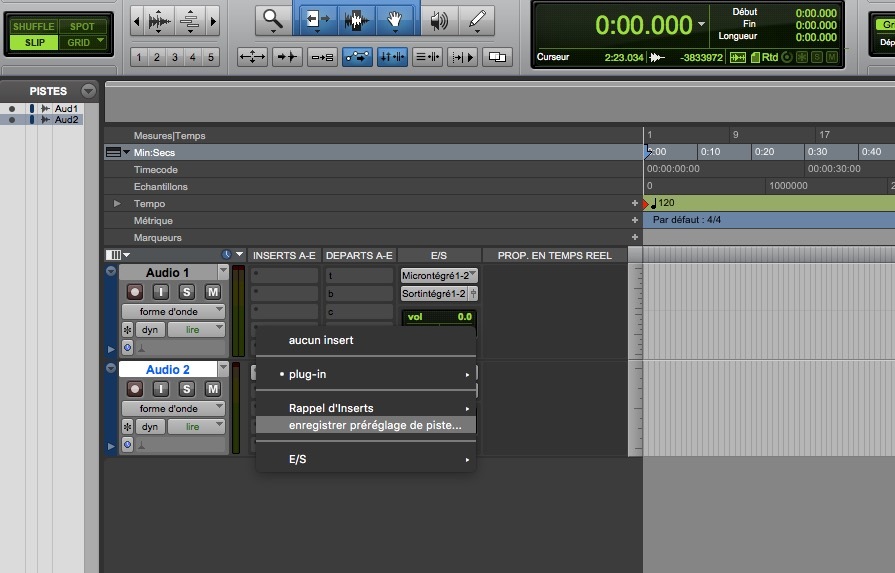
Task: Click the audio waveform zoom button
Action: click(159, 22)
